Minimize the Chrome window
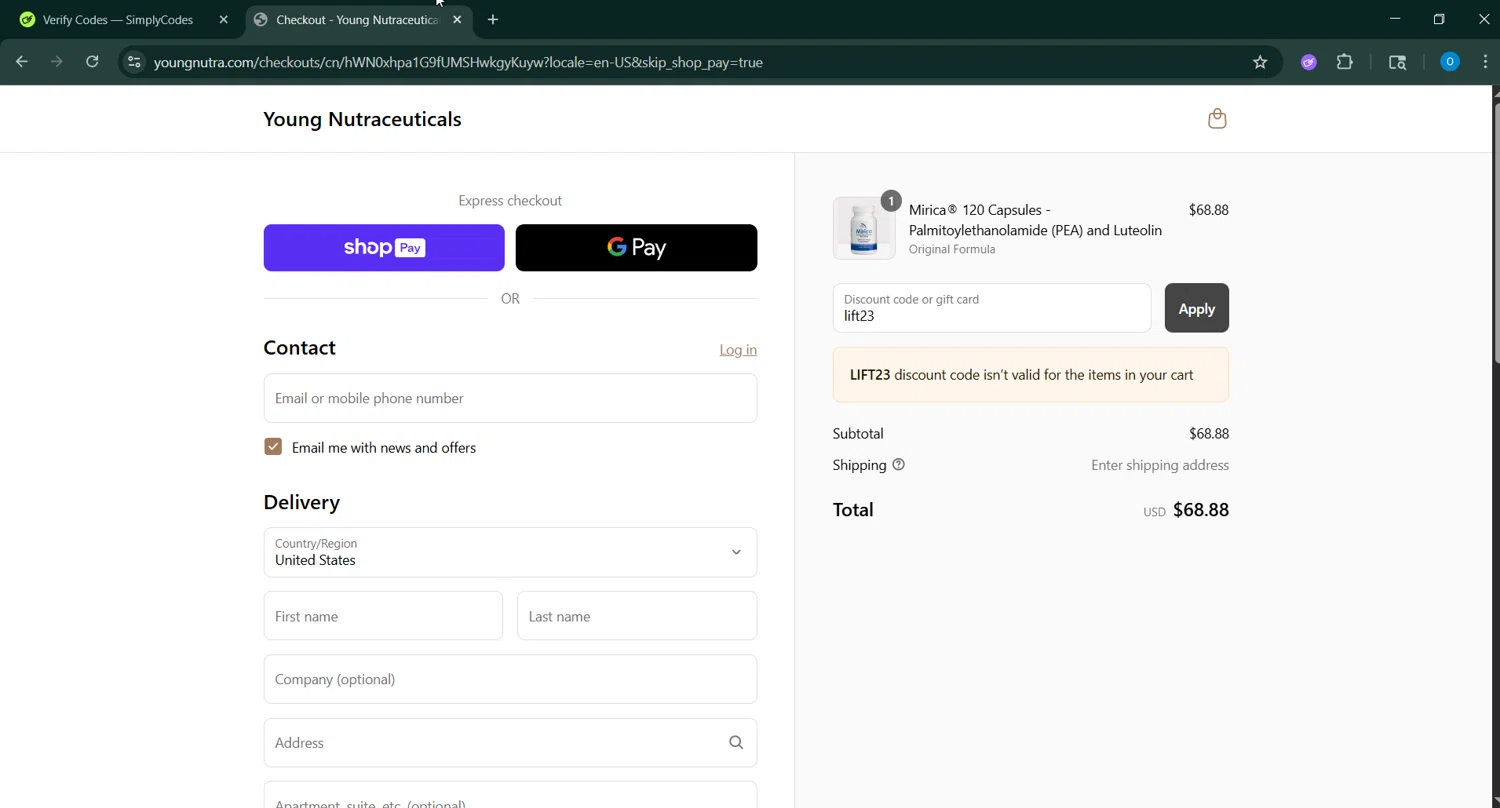1500x808 pixels. point(1395,19)
